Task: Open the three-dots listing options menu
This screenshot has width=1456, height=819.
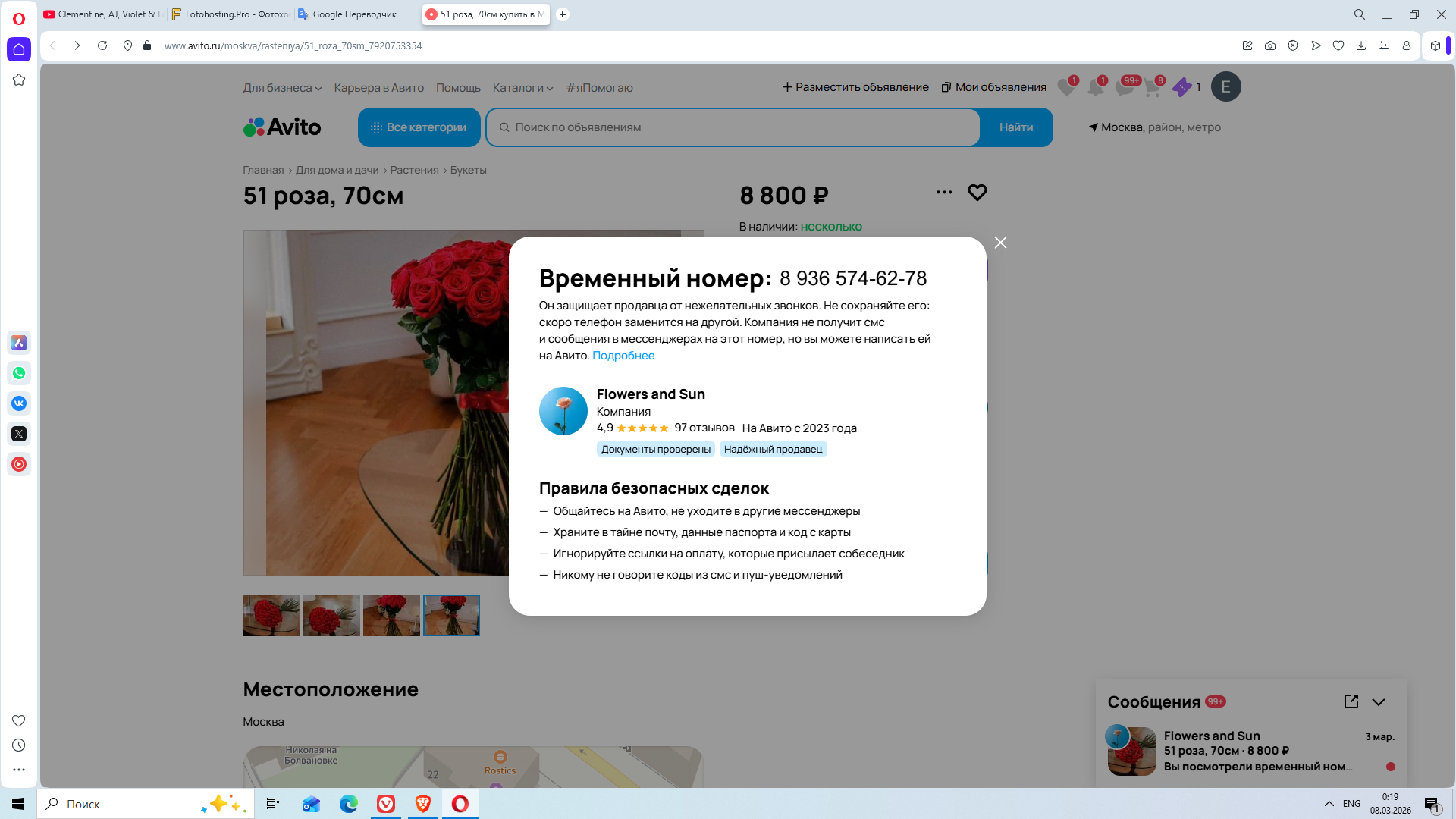Action: pyautogui.click(x=944, y=193)
